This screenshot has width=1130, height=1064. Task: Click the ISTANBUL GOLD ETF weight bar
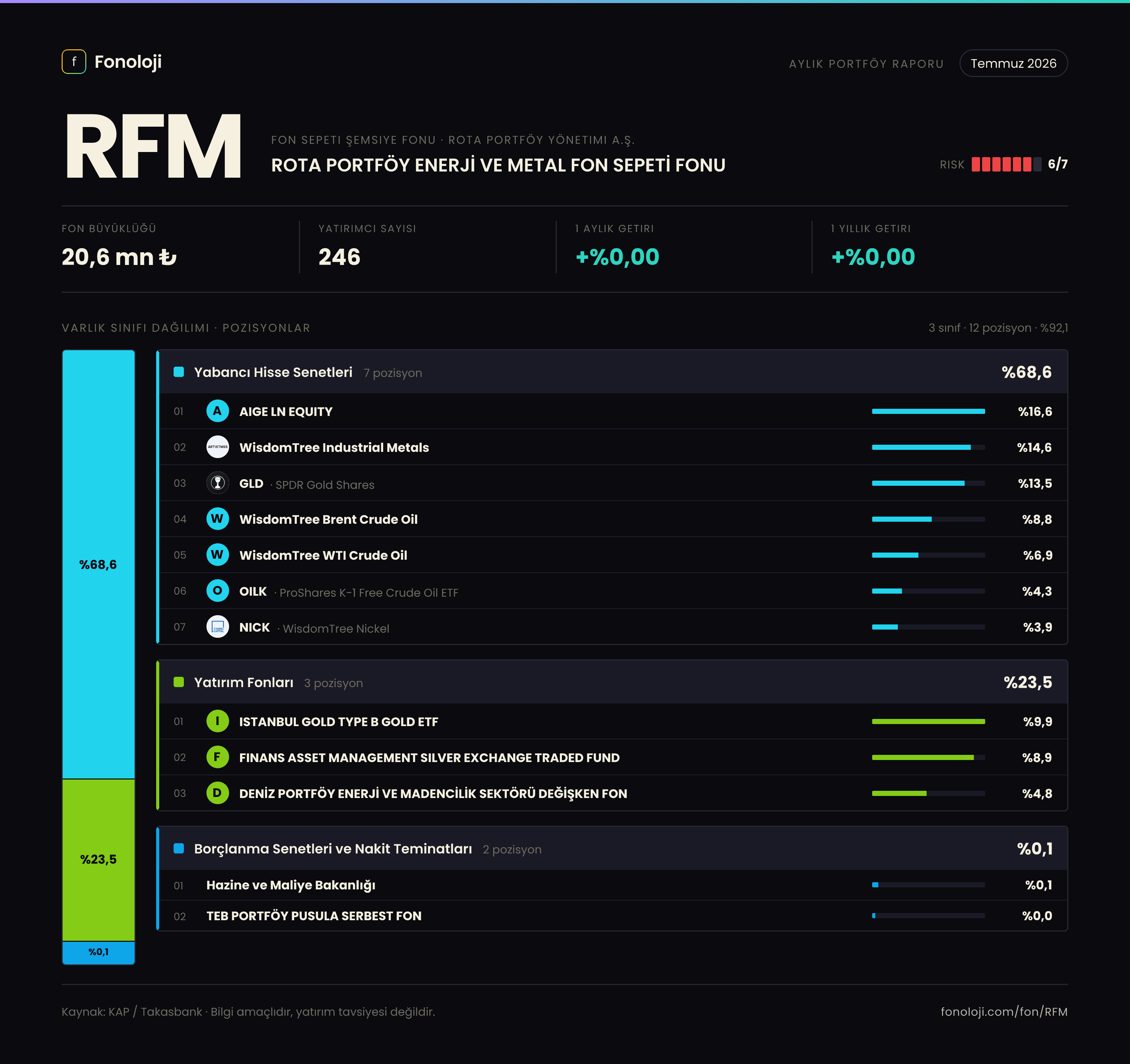pos(928,721)
